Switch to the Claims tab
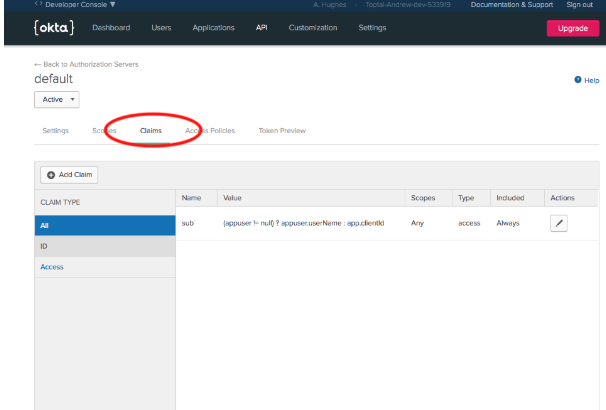 [151, 131]
